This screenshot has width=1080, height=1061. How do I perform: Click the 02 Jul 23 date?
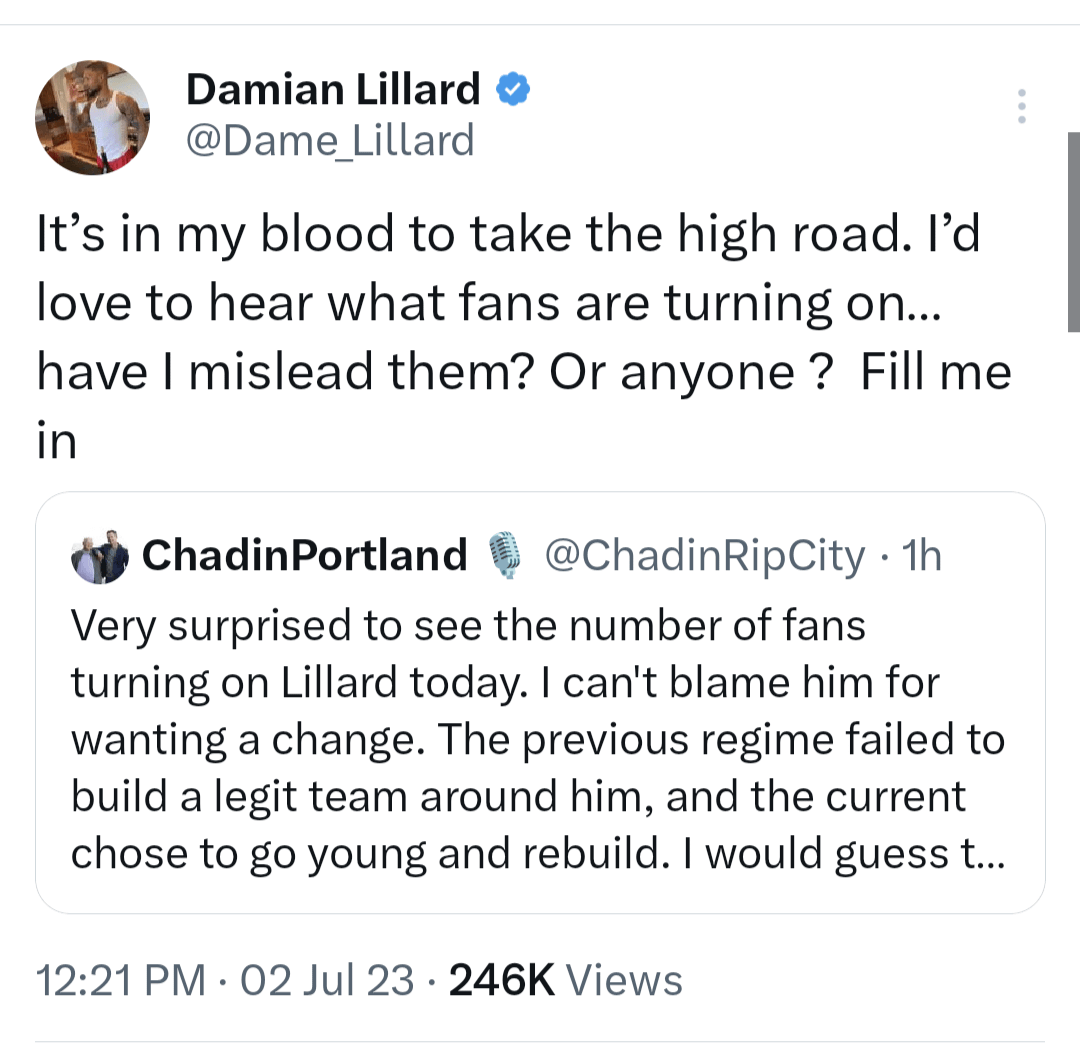tap(327, 981)
